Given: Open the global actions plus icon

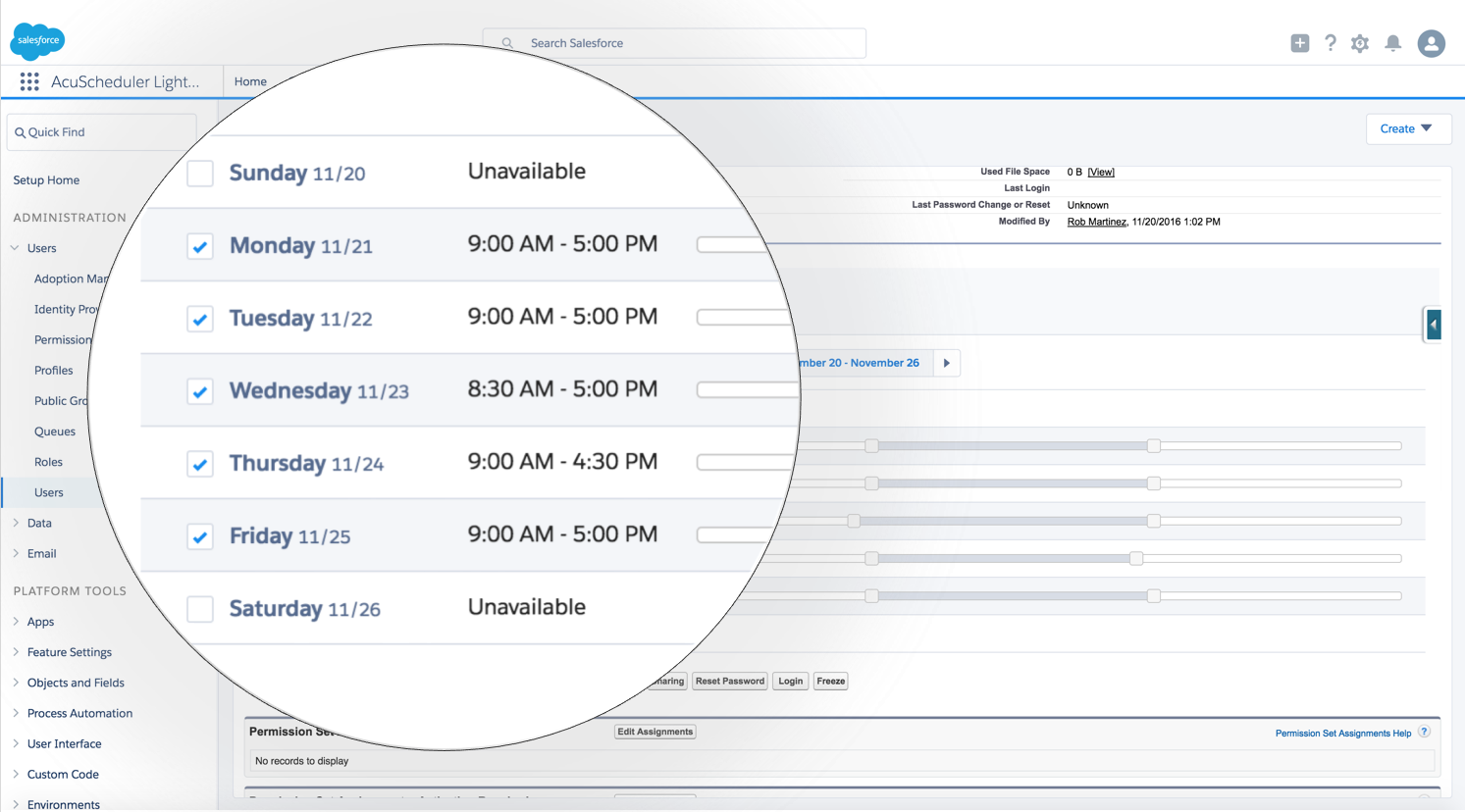Looking at the screenshot, I should [x=1299, y=43].
